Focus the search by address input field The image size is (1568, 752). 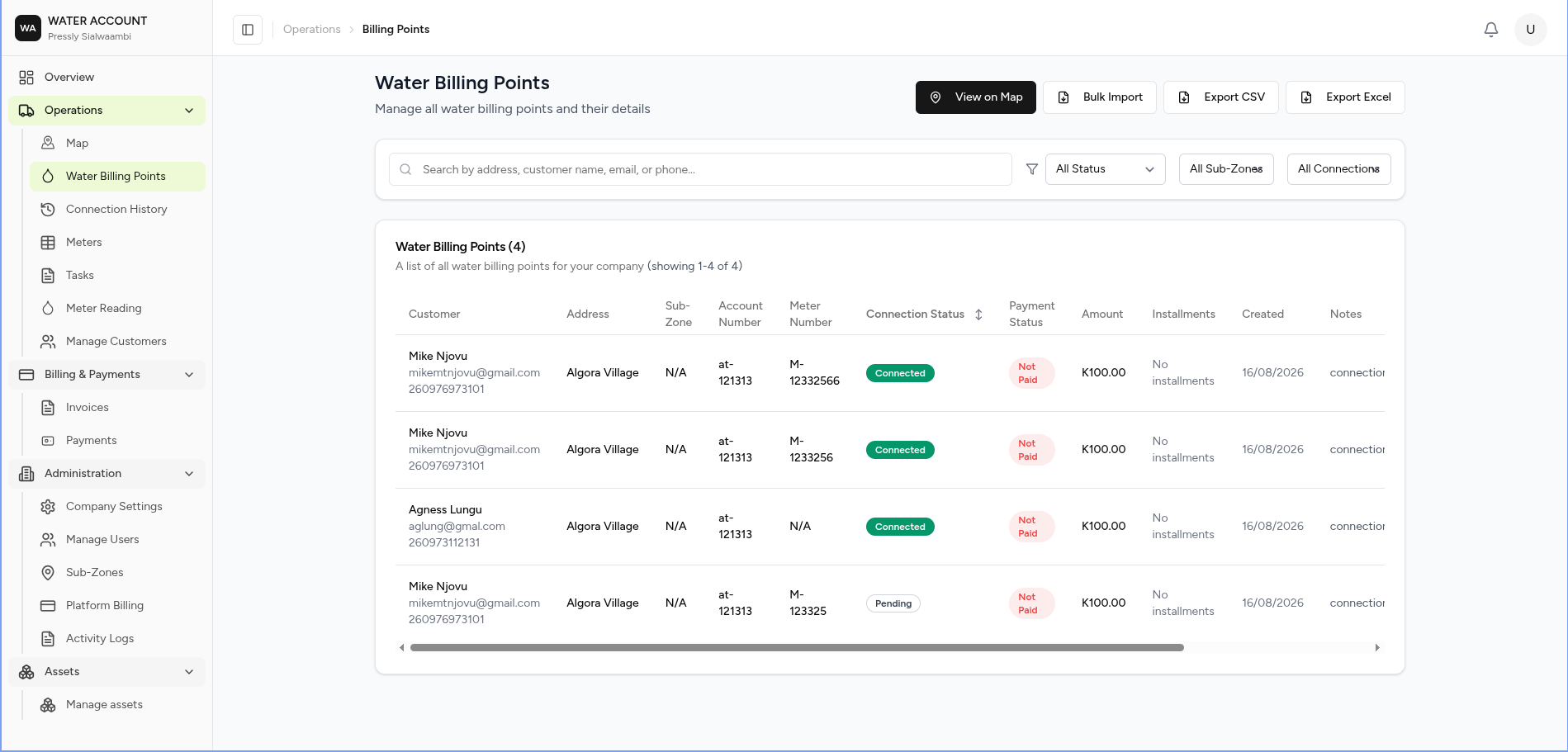click(700, 169)
